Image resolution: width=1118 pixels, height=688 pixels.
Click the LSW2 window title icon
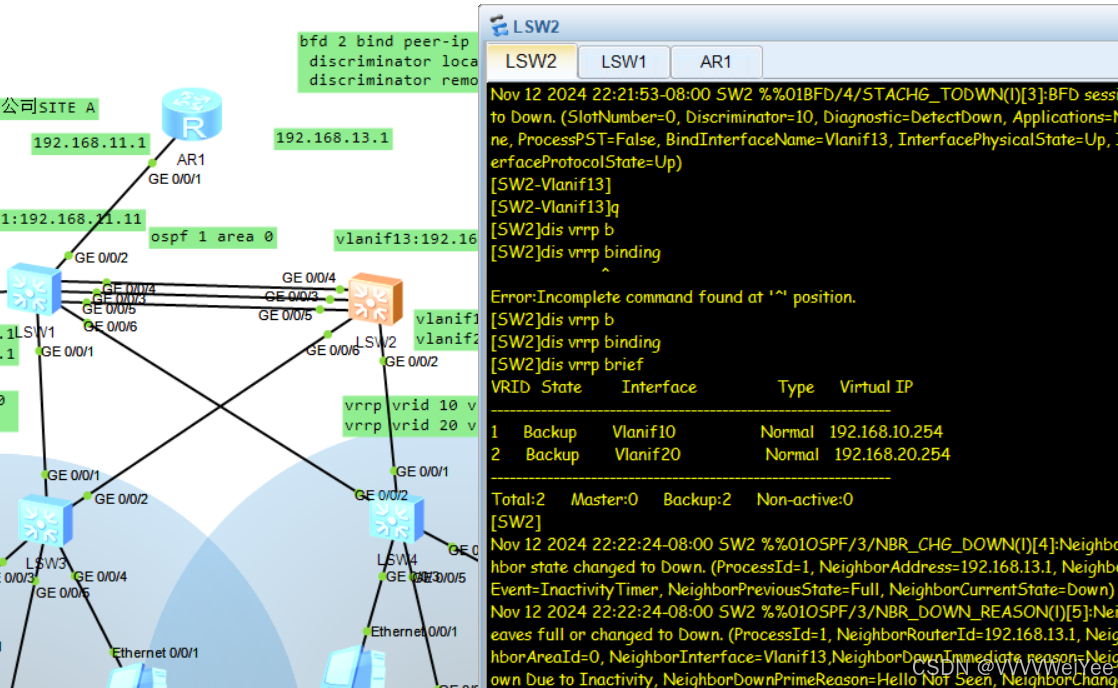499,26
